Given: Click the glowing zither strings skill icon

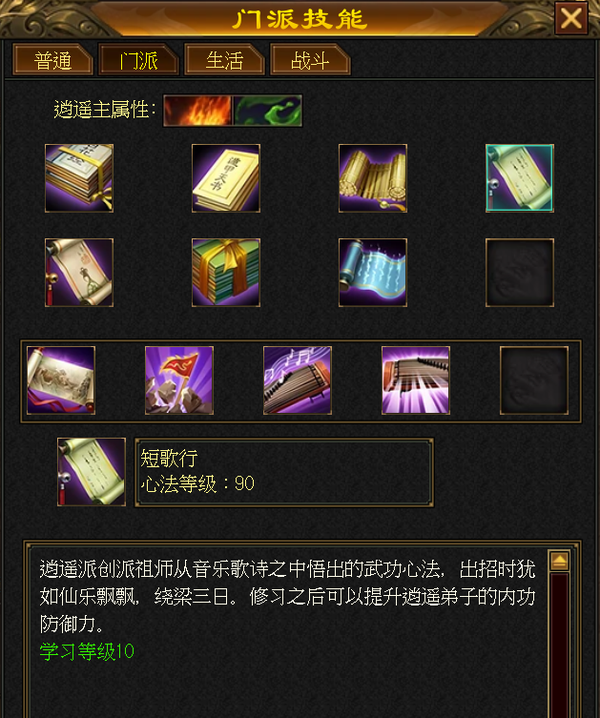Looking at the screenshot, I should (415, 381).
